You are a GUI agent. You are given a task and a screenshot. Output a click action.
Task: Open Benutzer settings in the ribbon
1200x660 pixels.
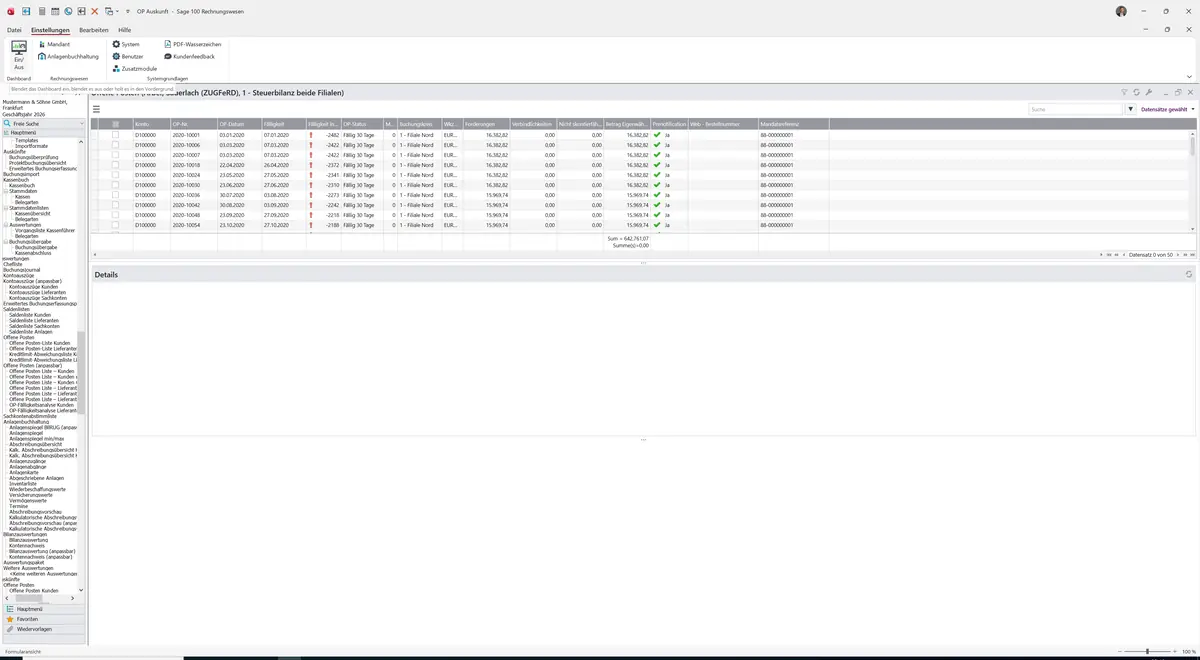[x=128, y=57]
